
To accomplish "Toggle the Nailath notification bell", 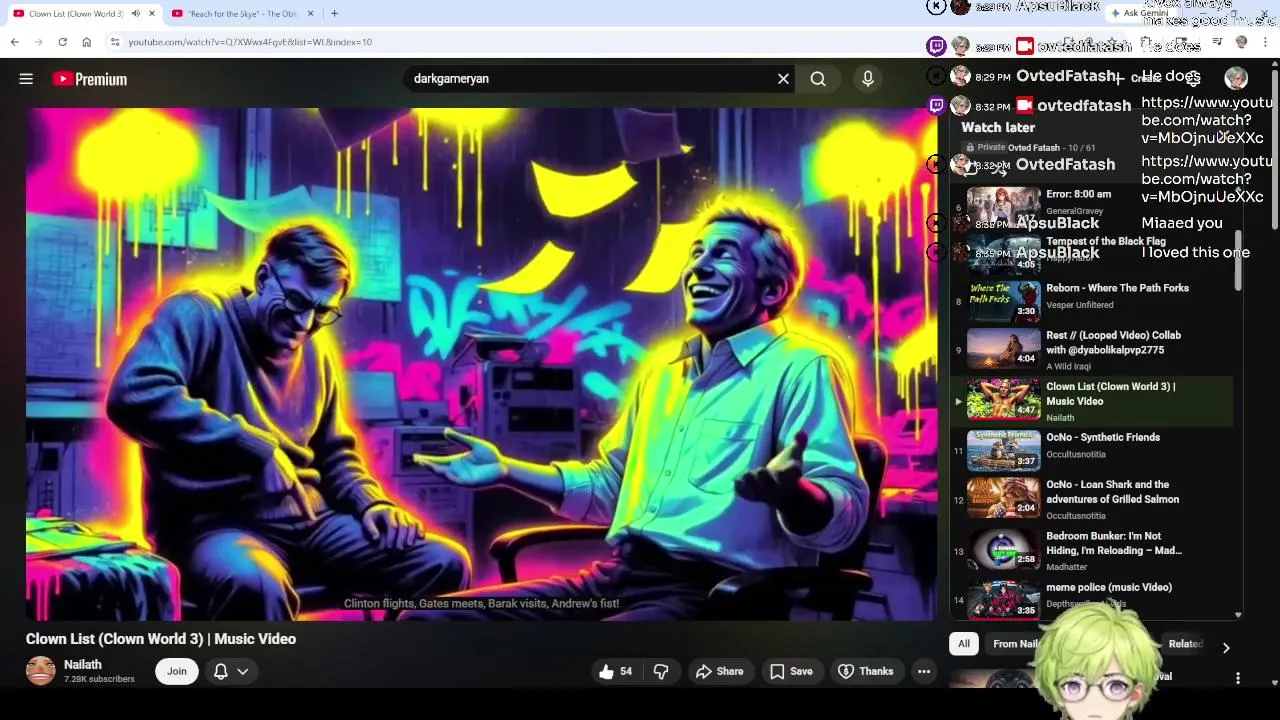I will [221, 672].
